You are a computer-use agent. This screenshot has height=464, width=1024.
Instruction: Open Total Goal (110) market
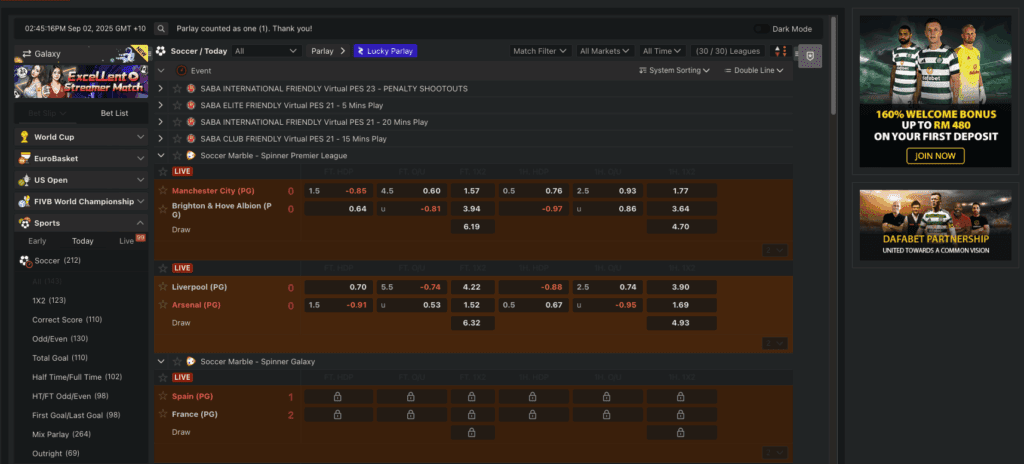pos(60,358)
